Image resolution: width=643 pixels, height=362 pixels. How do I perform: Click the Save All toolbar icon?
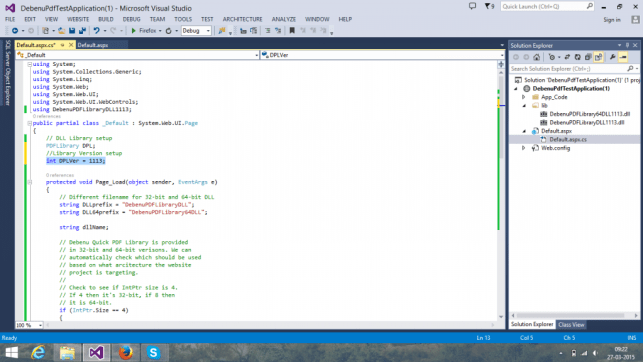(x=82, y=31)
